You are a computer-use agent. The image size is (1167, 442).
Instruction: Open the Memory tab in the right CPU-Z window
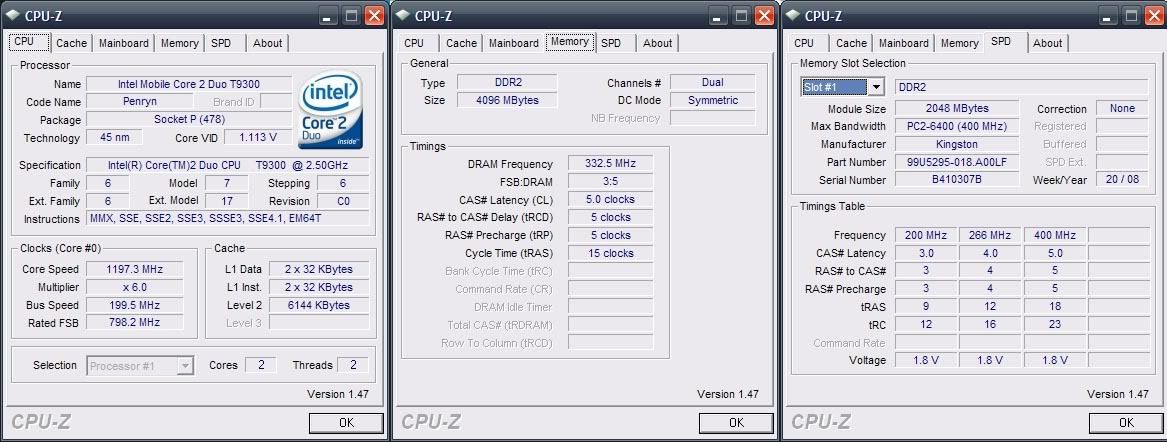[959, 43]
